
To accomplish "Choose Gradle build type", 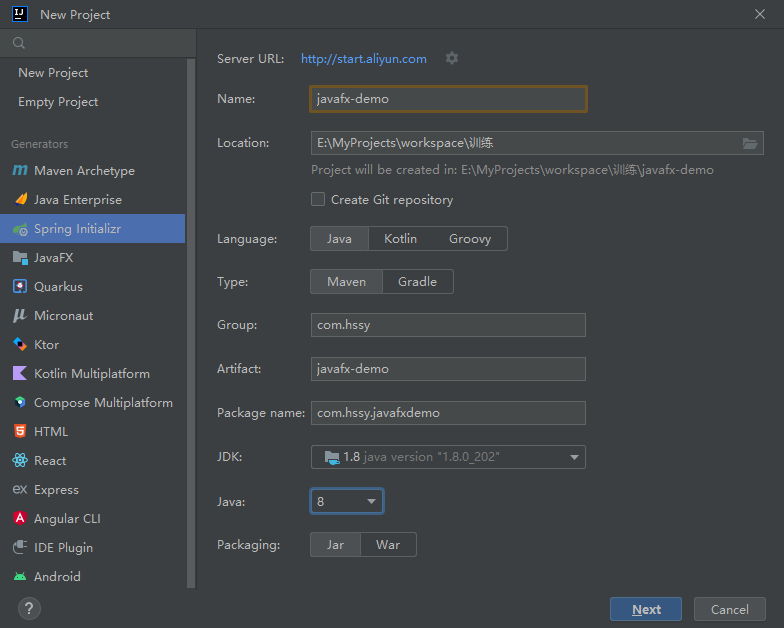I will click(x=418, y=282).
